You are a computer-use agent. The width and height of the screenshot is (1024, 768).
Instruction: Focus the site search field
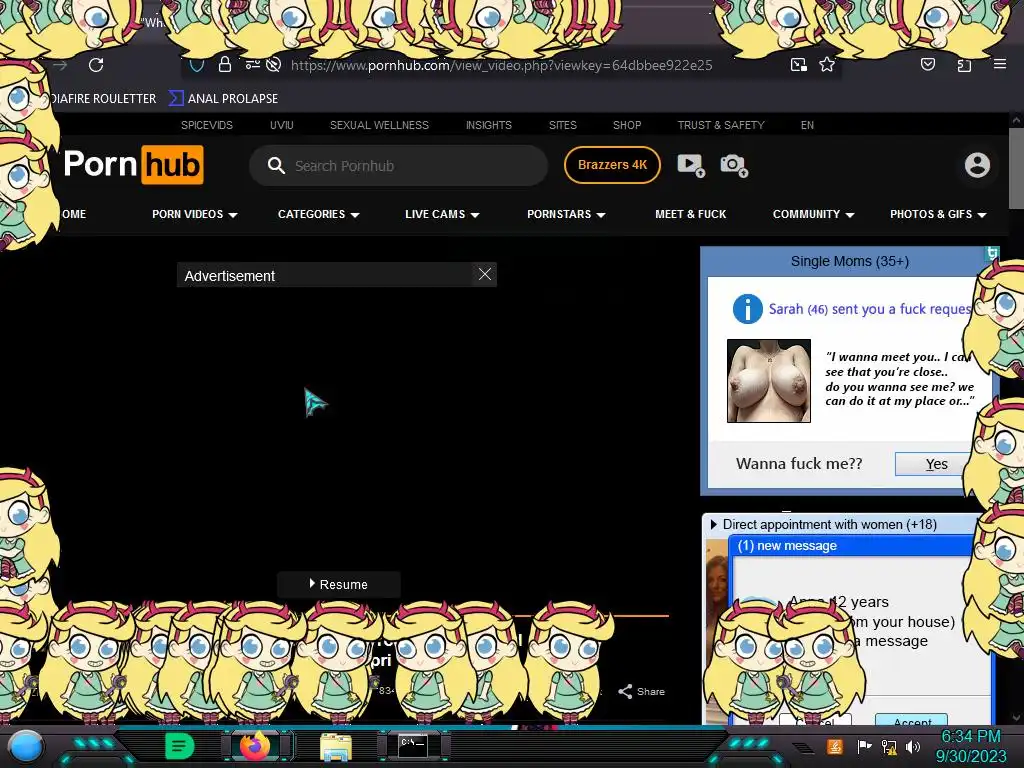point(398,165)
